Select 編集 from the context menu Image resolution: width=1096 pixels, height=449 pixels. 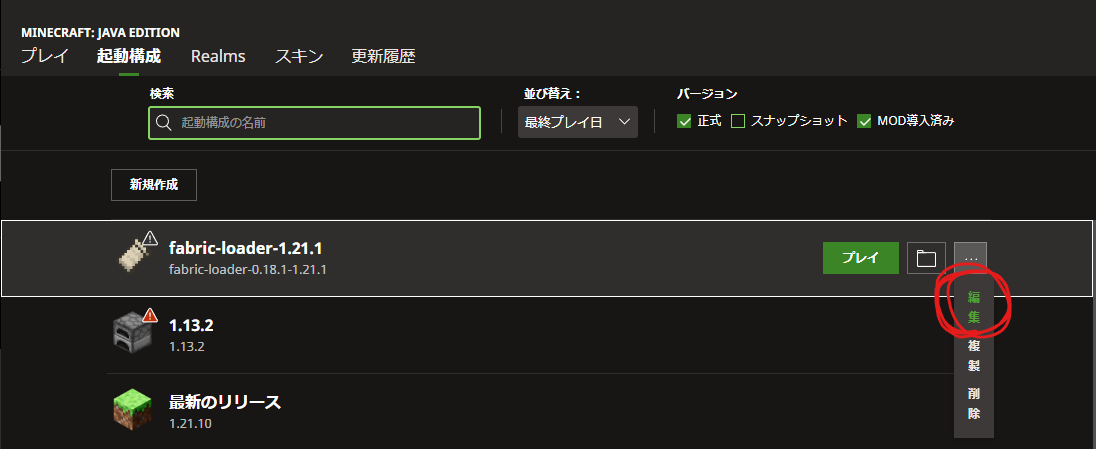(974, 307)
